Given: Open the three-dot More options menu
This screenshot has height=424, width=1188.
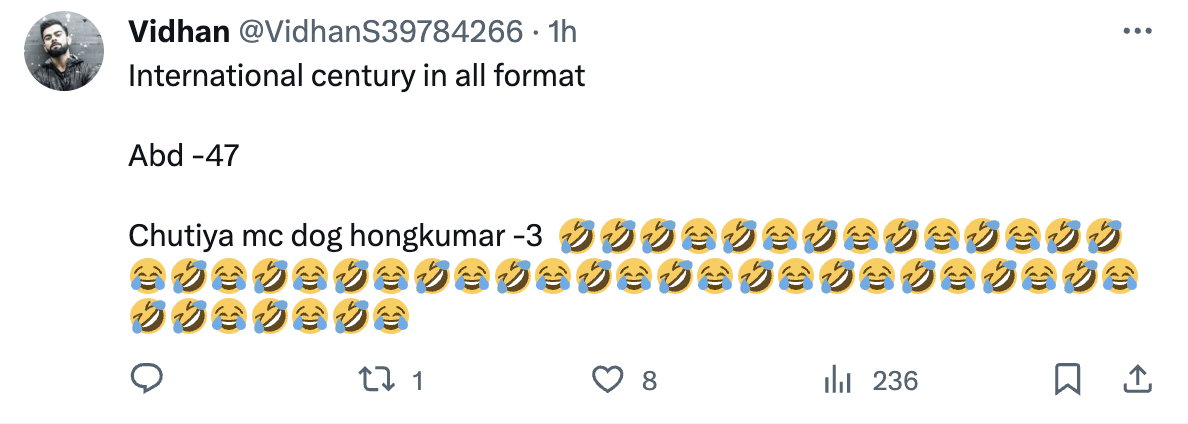Looking at the screenshot, I should [1138, 32].
